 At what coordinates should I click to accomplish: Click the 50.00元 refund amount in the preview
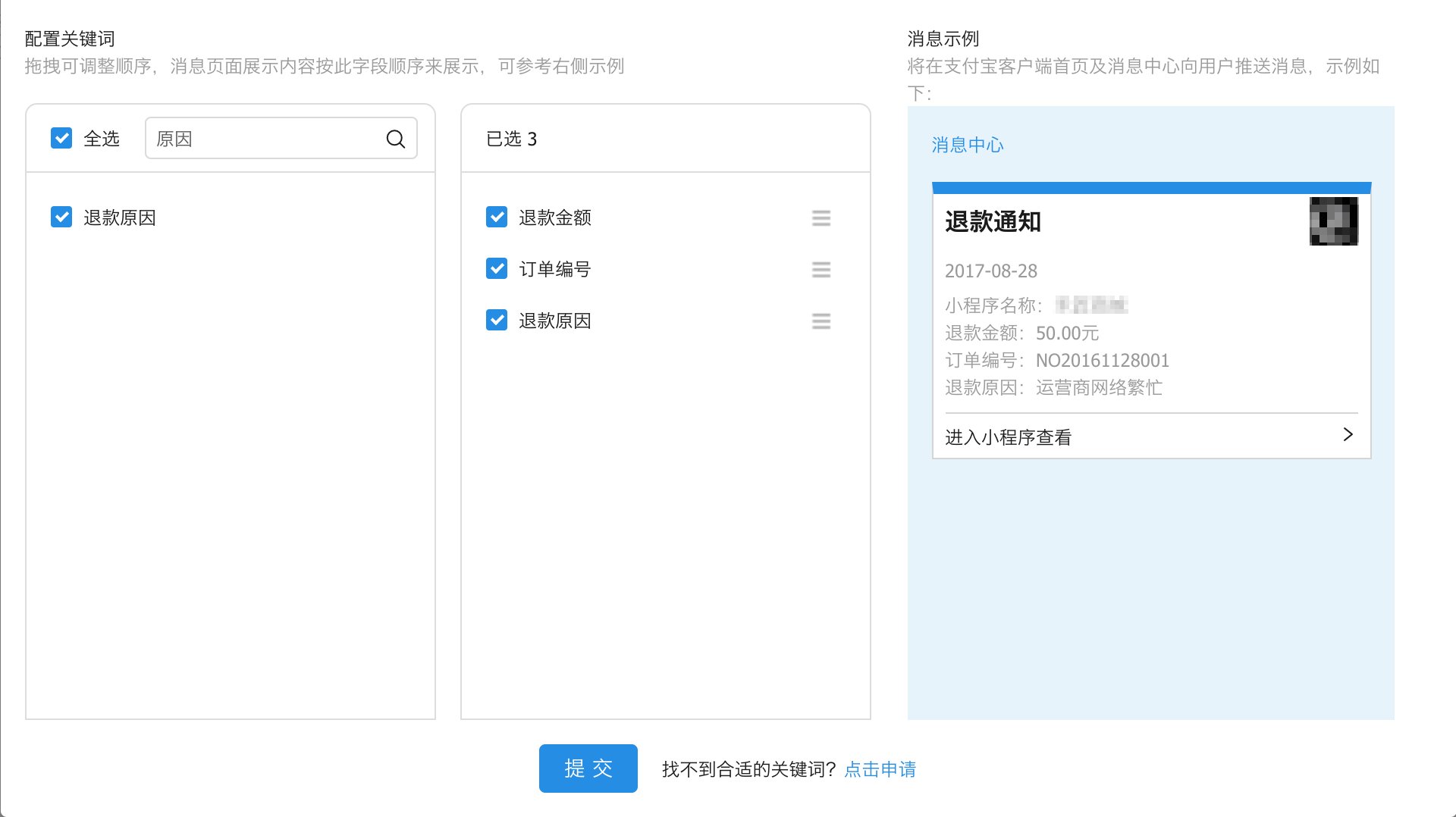[x=1067, y=333]
